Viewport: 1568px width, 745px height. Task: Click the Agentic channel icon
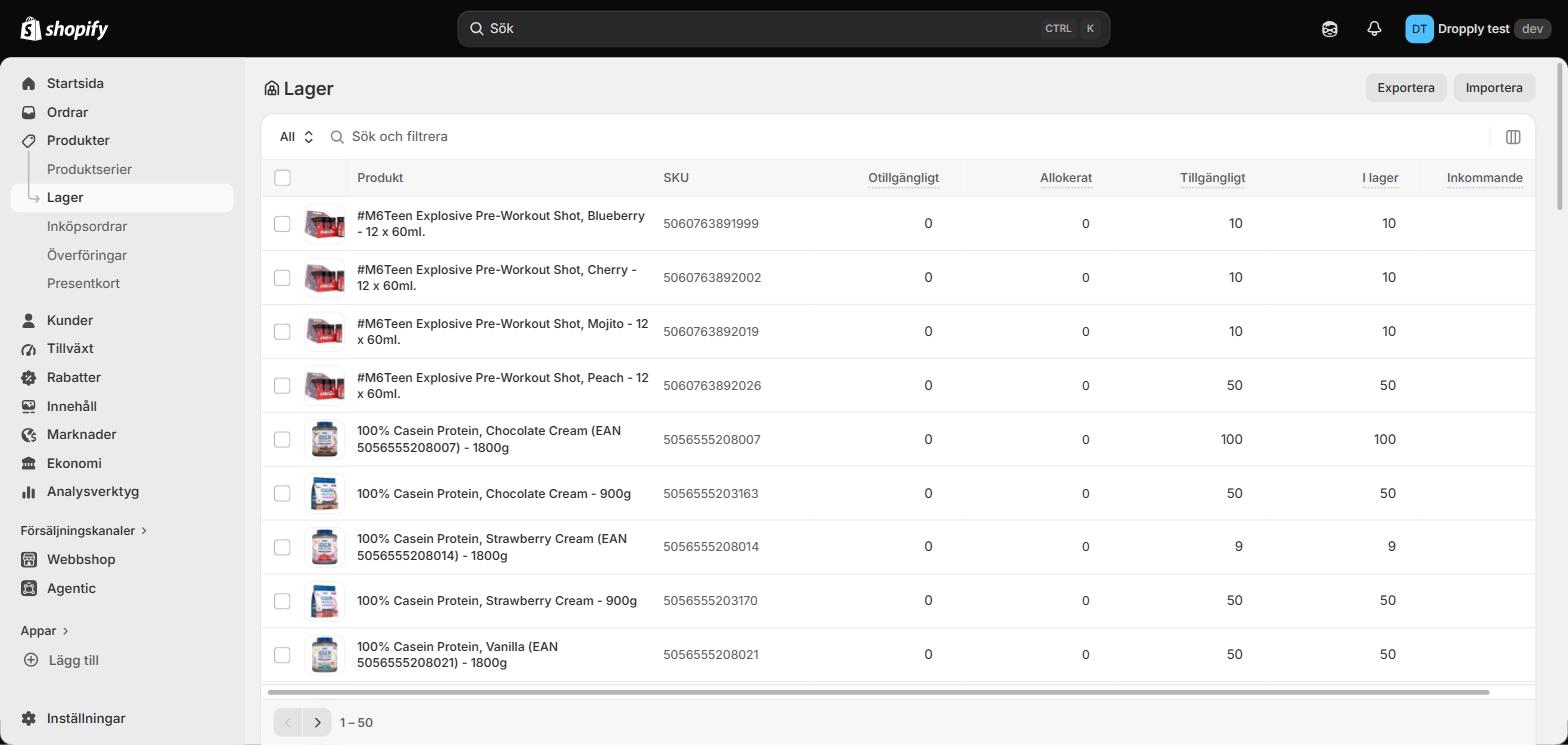(x=29, y=589)
